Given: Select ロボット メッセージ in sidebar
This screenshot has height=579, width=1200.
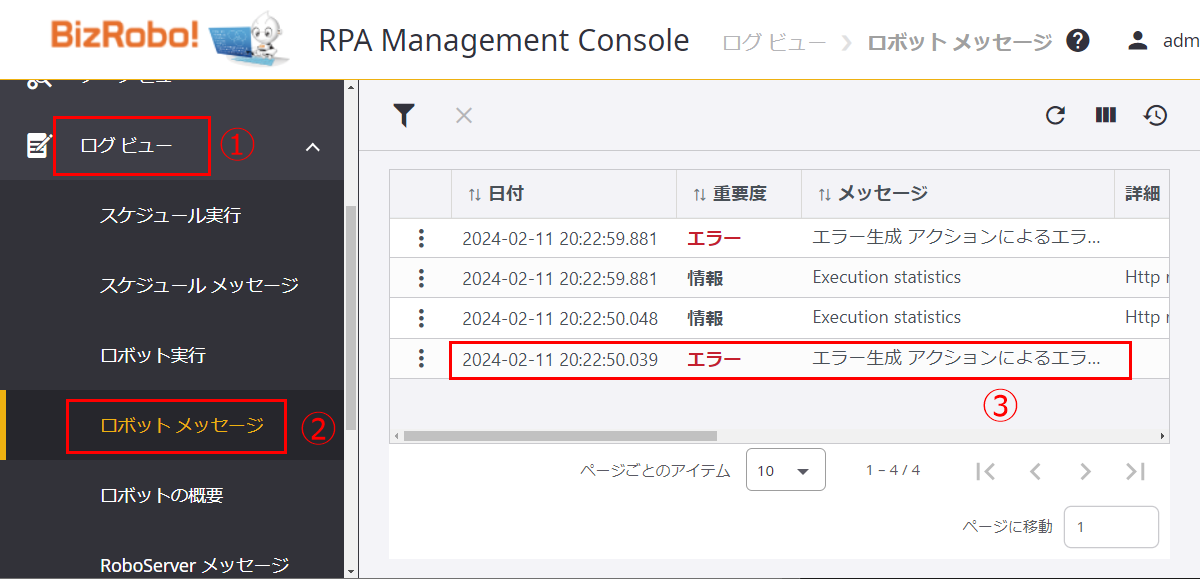Looking at the screenshot, I should click(x=182, y=426).
